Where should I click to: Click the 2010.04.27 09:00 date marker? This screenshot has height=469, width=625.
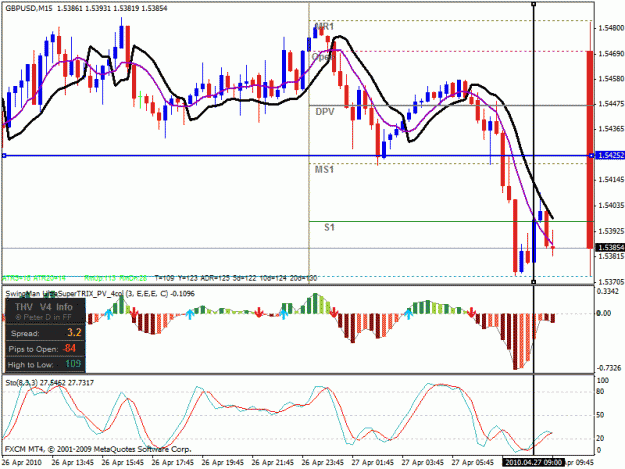tap(533, 463)
